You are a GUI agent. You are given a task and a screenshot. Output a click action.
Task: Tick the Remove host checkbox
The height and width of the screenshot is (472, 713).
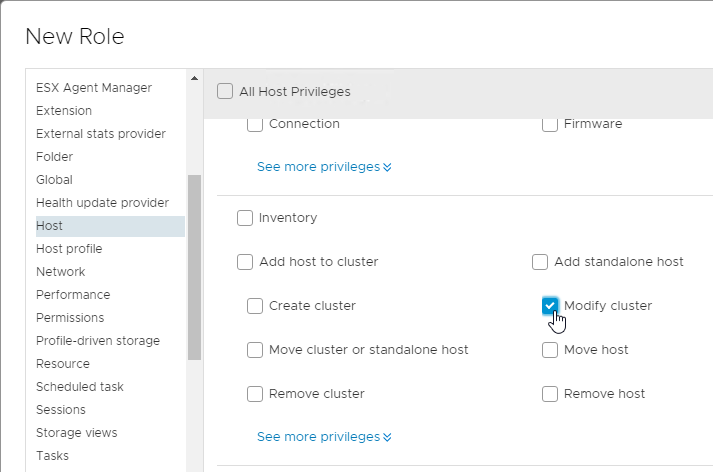coord(550,394)
